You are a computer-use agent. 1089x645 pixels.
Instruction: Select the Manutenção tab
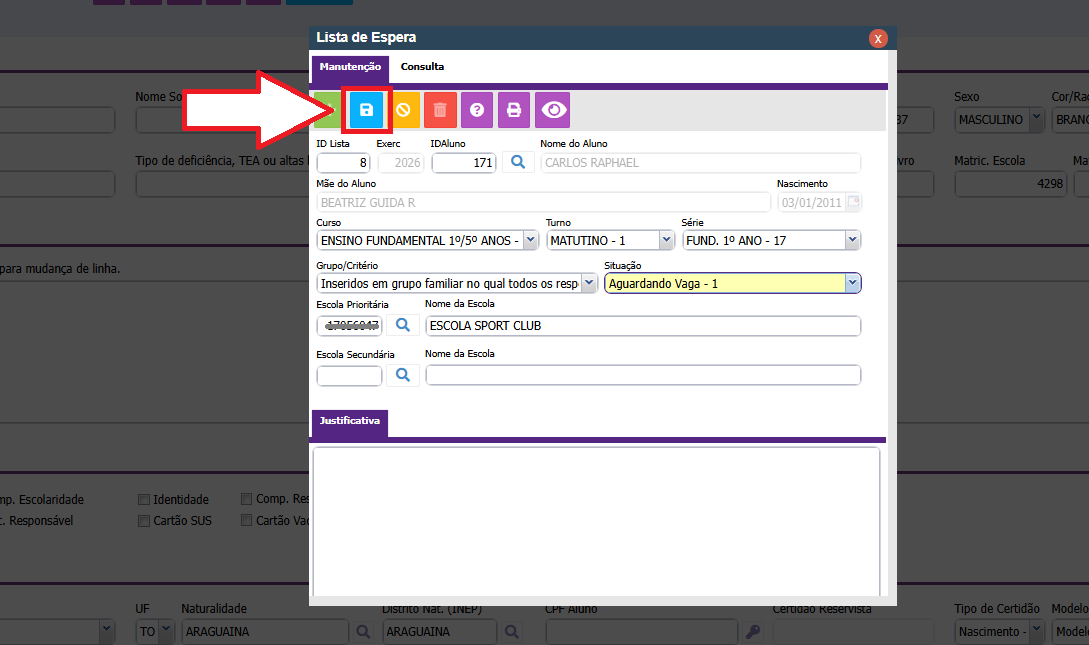tap(350, 67)
